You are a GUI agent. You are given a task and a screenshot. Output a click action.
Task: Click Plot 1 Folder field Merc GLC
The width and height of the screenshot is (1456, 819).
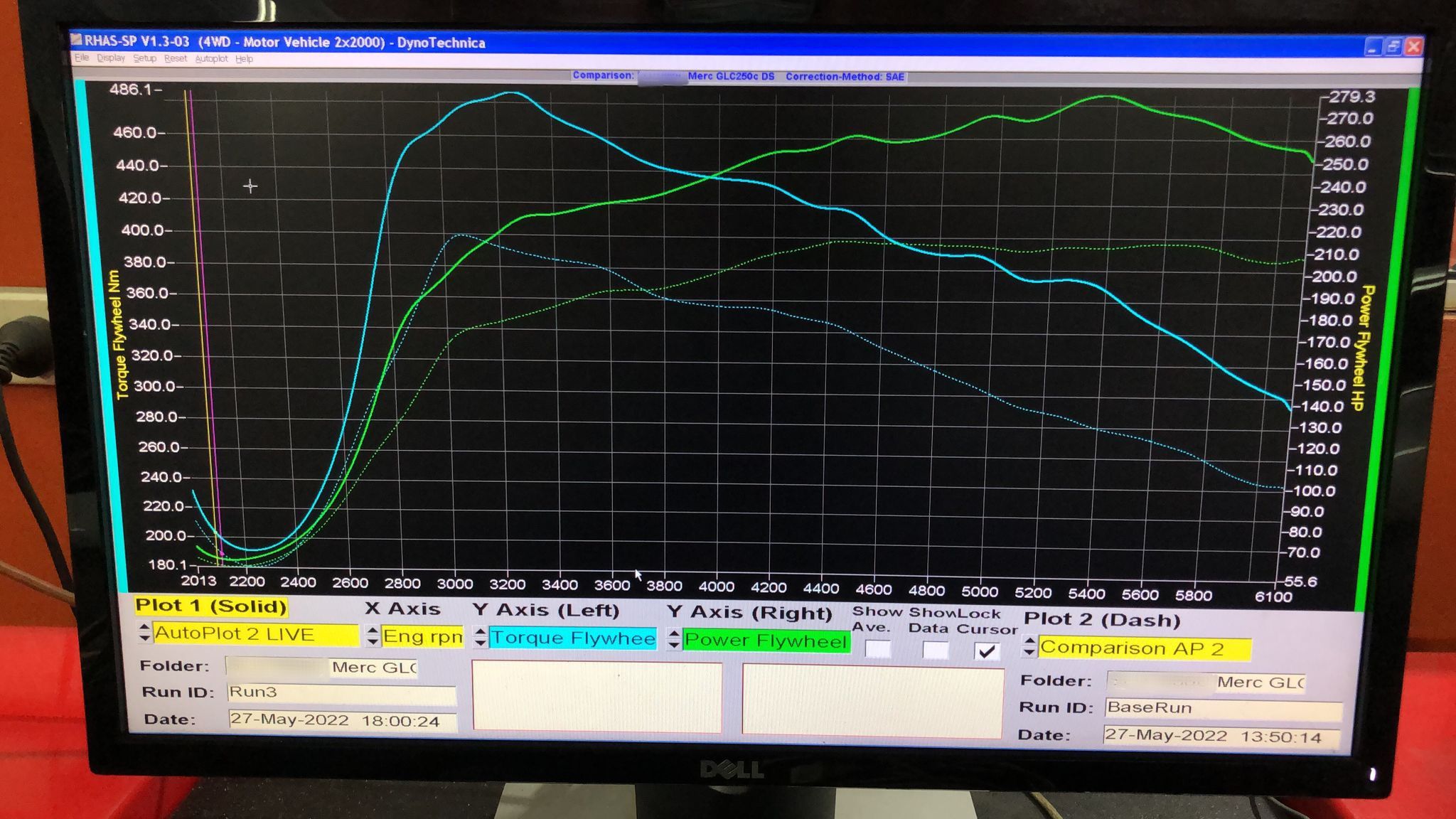[x=321, y=667]
